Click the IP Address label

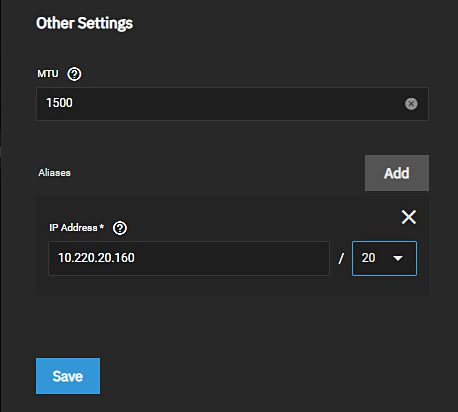point(73,228)
